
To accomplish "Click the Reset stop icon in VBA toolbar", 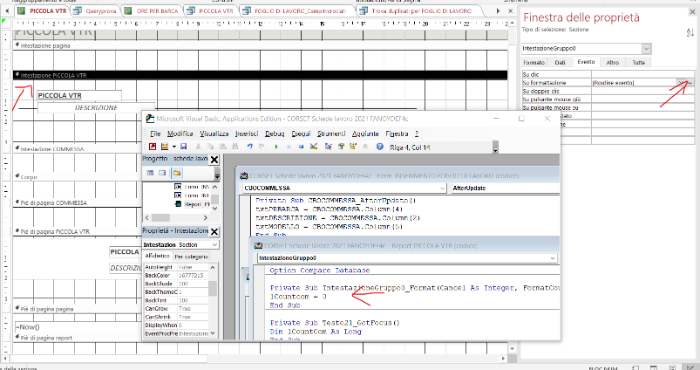I will tap(301, 146).
